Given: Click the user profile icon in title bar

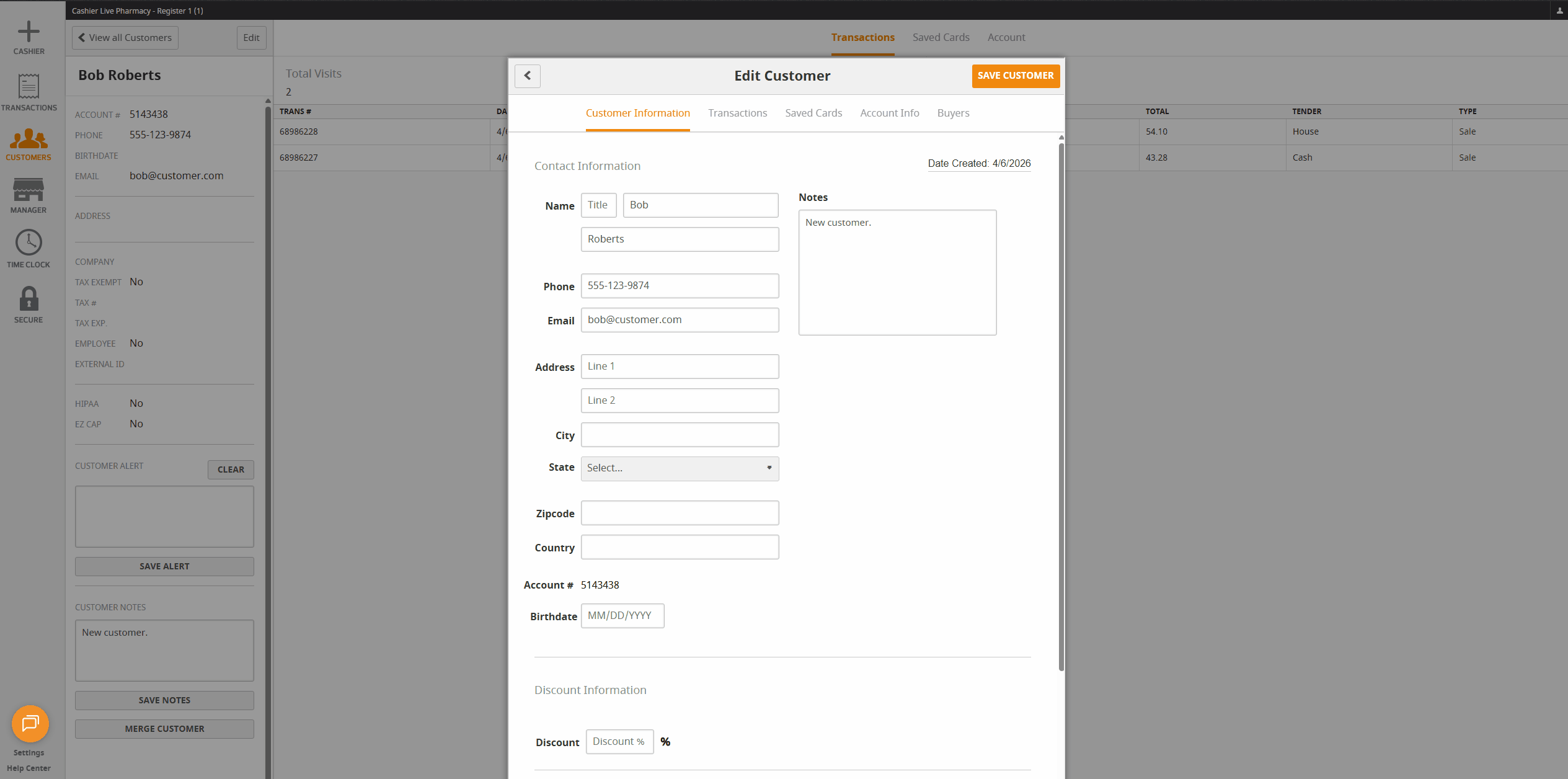Looking at the screenshot, I should point(1559,11).
